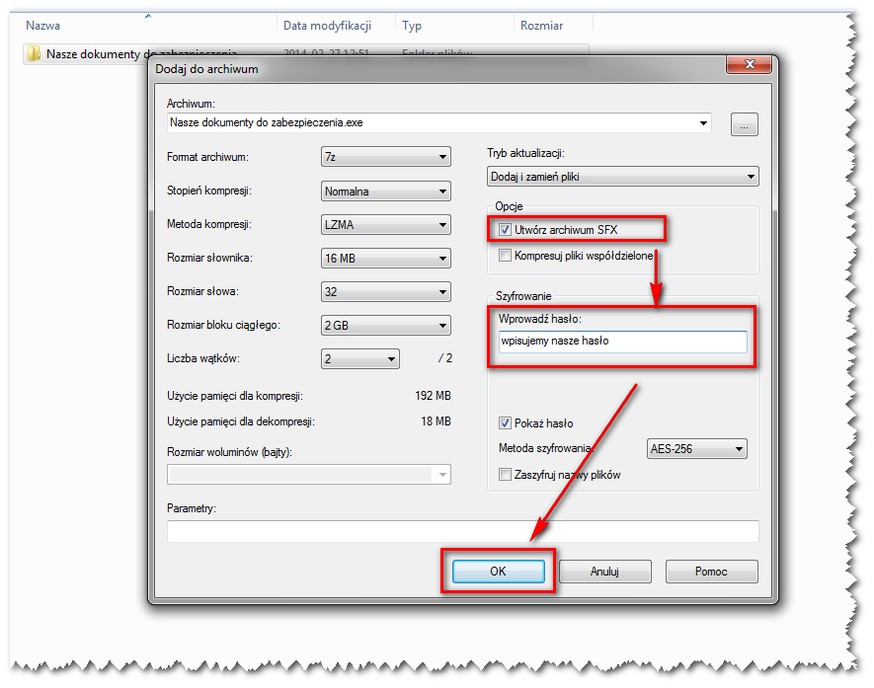Click the Pomoc button

tap(711, 572)
